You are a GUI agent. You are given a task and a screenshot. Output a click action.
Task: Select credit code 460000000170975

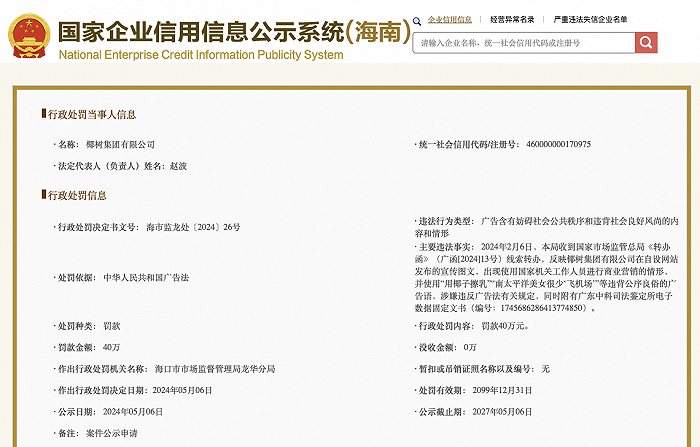point(558,144)
